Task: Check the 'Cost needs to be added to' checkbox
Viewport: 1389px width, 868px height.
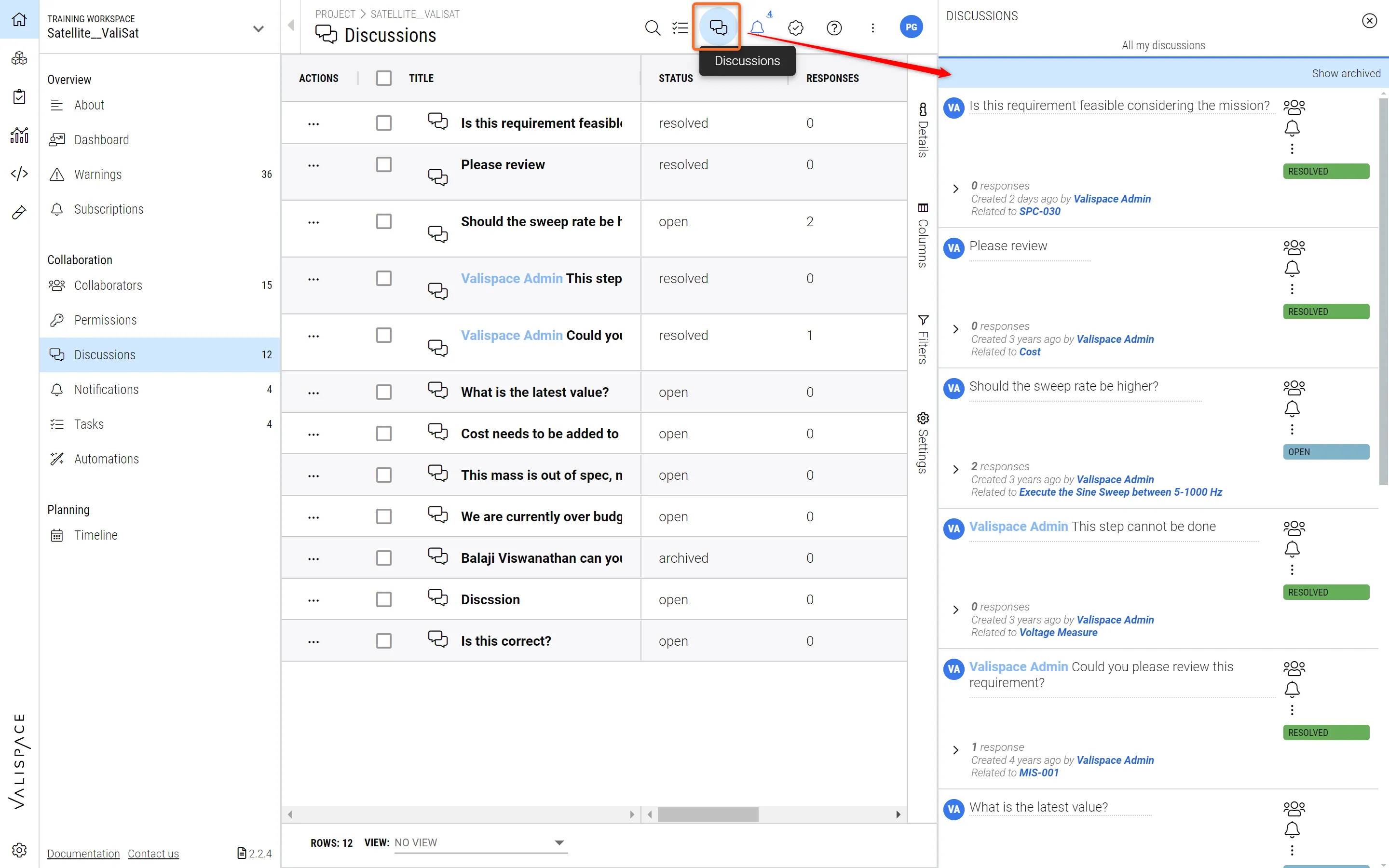Action: [x=384, y=434]
